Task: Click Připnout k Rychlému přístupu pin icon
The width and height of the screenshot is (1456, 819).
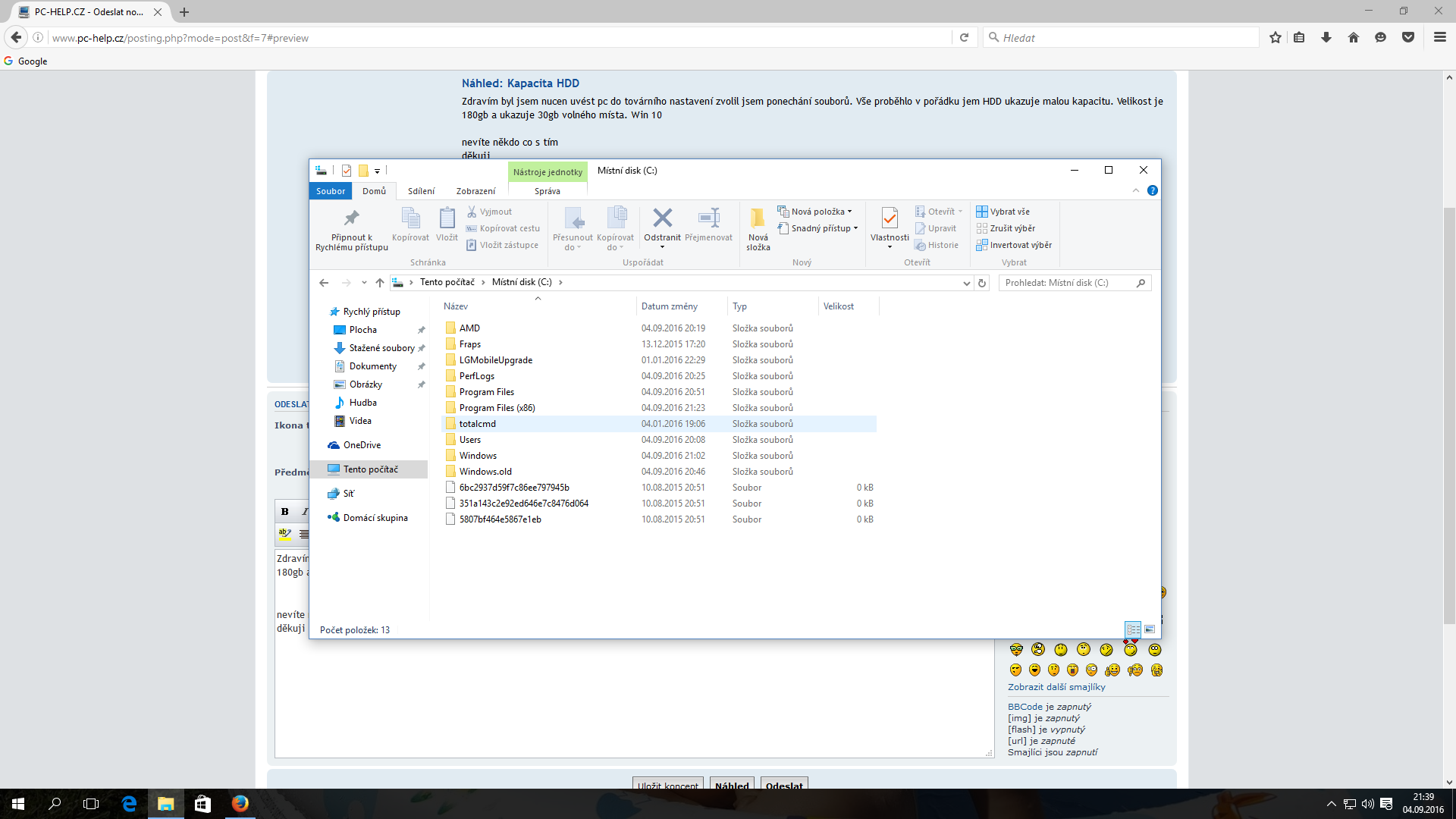Action: coord(351,219)
